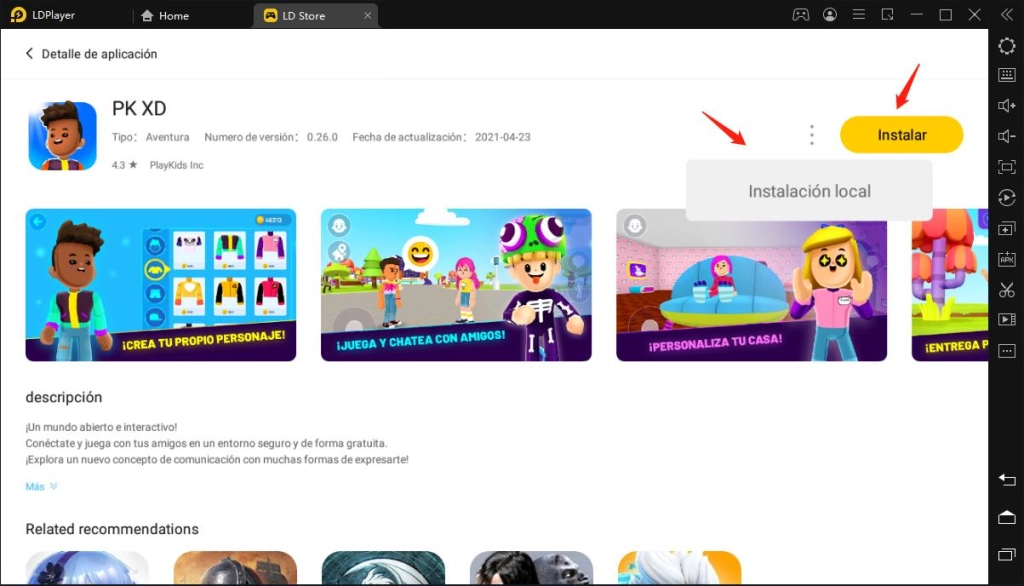Viewport: 1024px width, 586px height.
Task: Click the PK XD app icon
Action: (x=63, y=136)
